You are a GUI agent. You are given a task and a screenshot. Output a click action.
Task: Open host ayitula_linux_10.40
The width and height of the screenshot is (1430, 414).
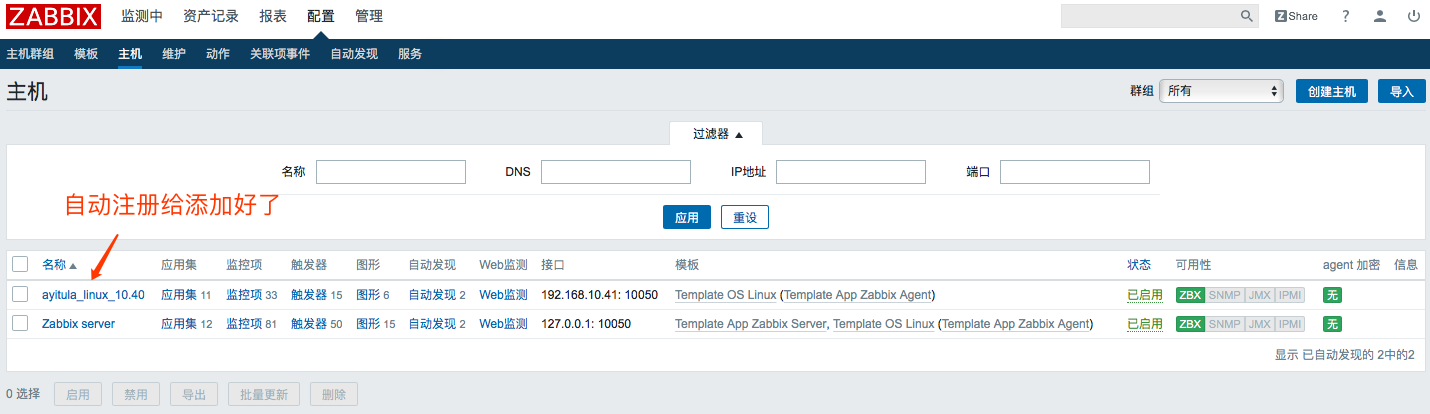point(93,295)
